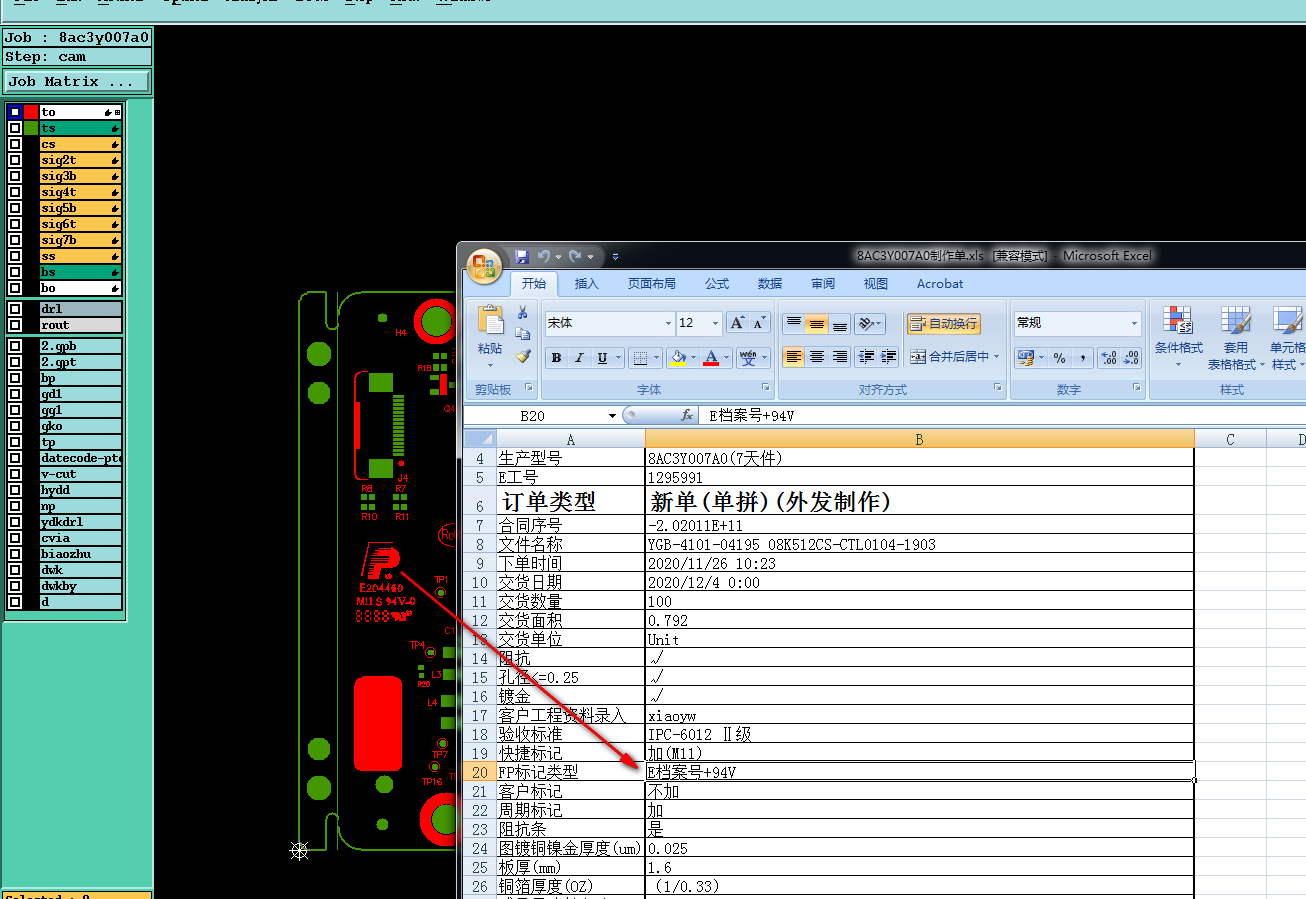Set bottom vertical alignment
The width and height of the screenshot is (1306, 899).
(x=840, y=323)
